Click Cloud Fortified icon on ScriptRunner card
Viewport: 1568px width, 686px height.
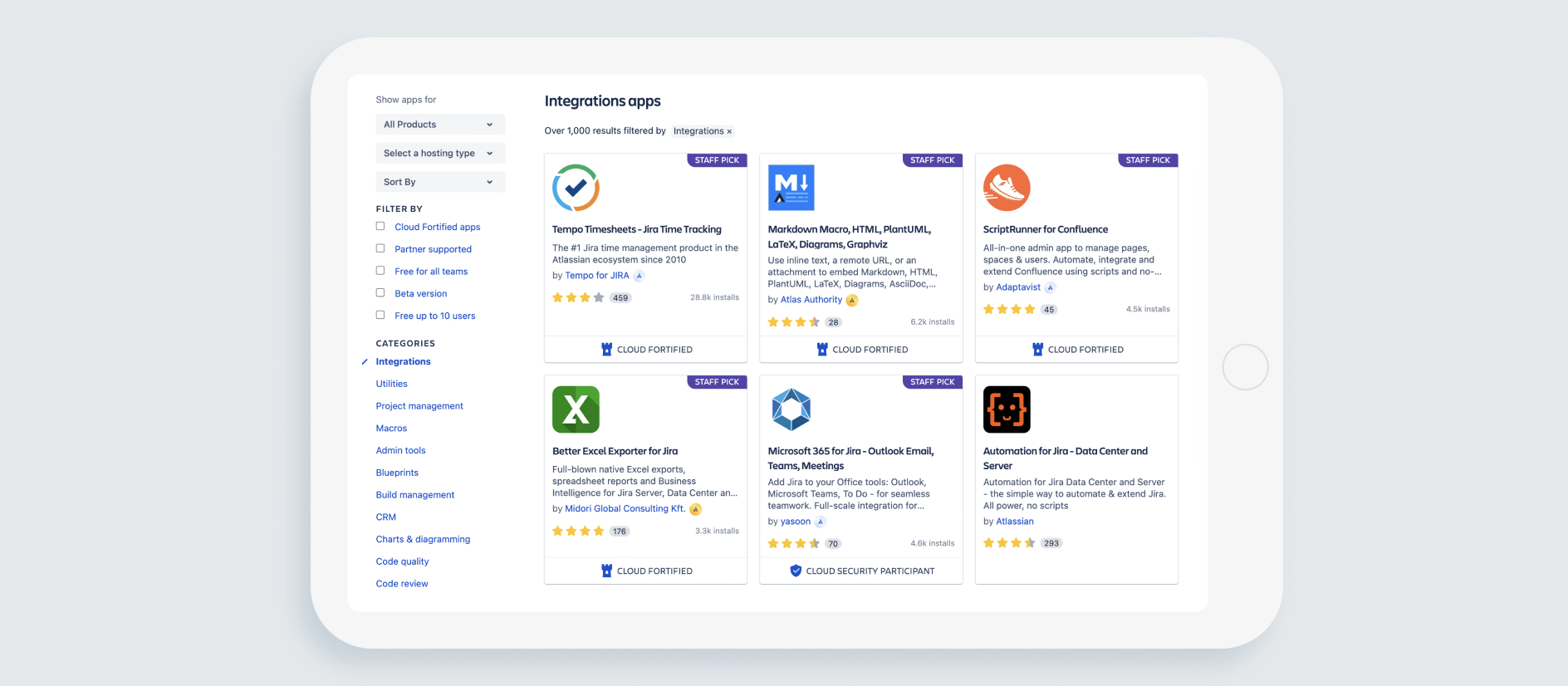[1037, 350]
